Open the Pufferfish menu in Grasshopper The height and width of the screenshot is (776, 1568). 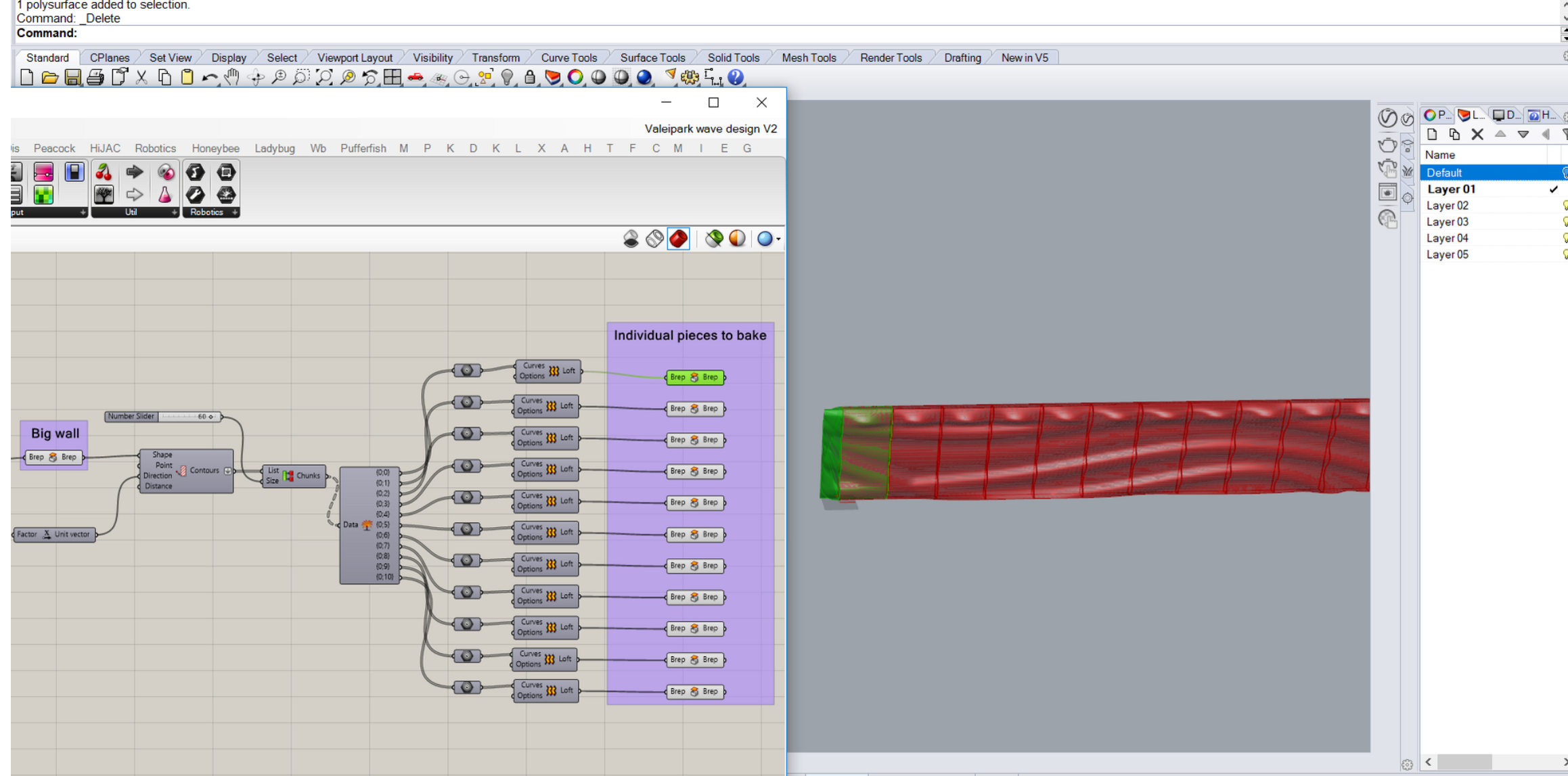point(363,148)
